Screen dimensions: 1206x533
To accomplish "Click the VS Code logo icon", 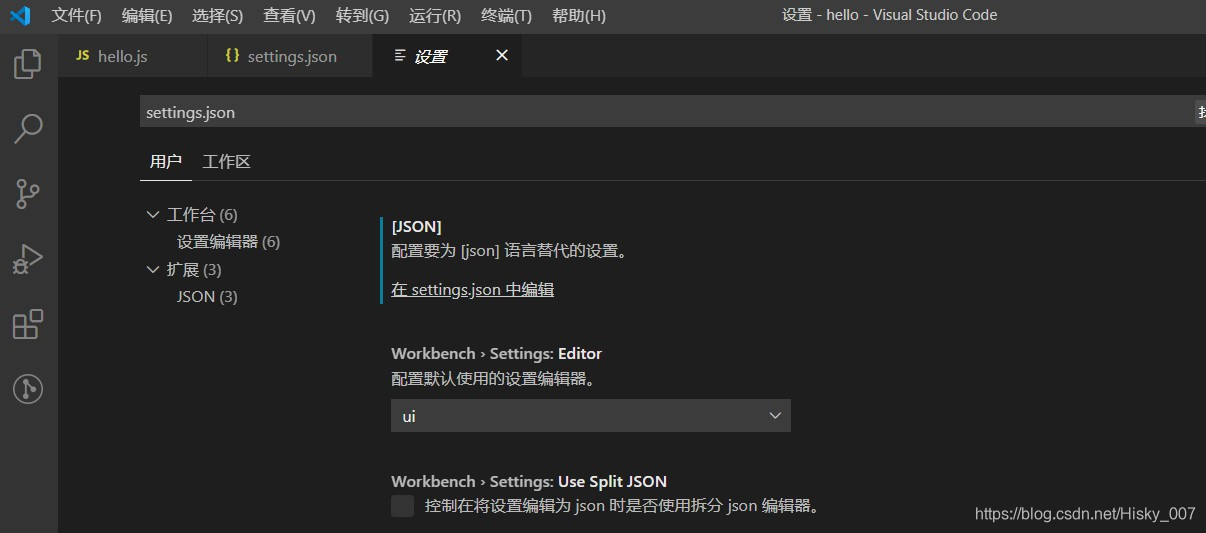I will [x=20, y=15].
